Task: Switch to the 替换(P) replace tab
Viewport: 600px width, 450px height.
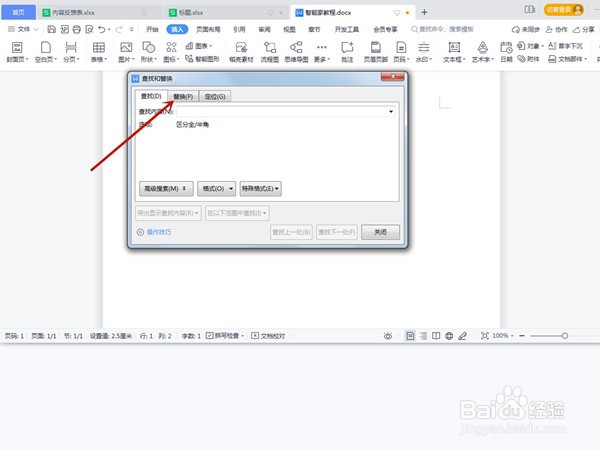Action: pos(183,96)
